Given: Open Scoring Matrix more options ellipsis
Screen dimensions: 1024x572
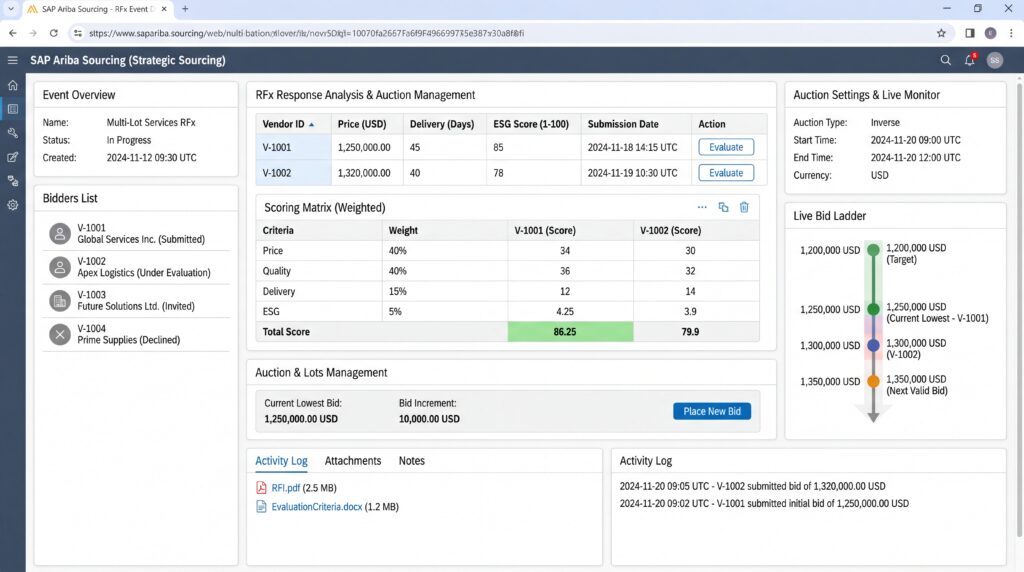Looking at the screenshot, I should [702, 207].
